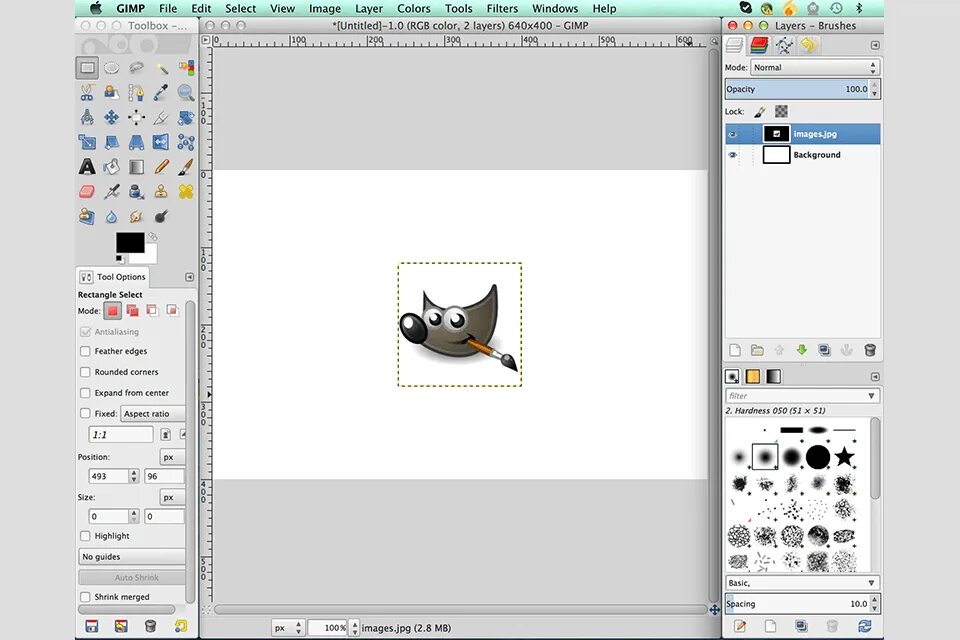Select the Select by Color tool

tap(186, 68)
